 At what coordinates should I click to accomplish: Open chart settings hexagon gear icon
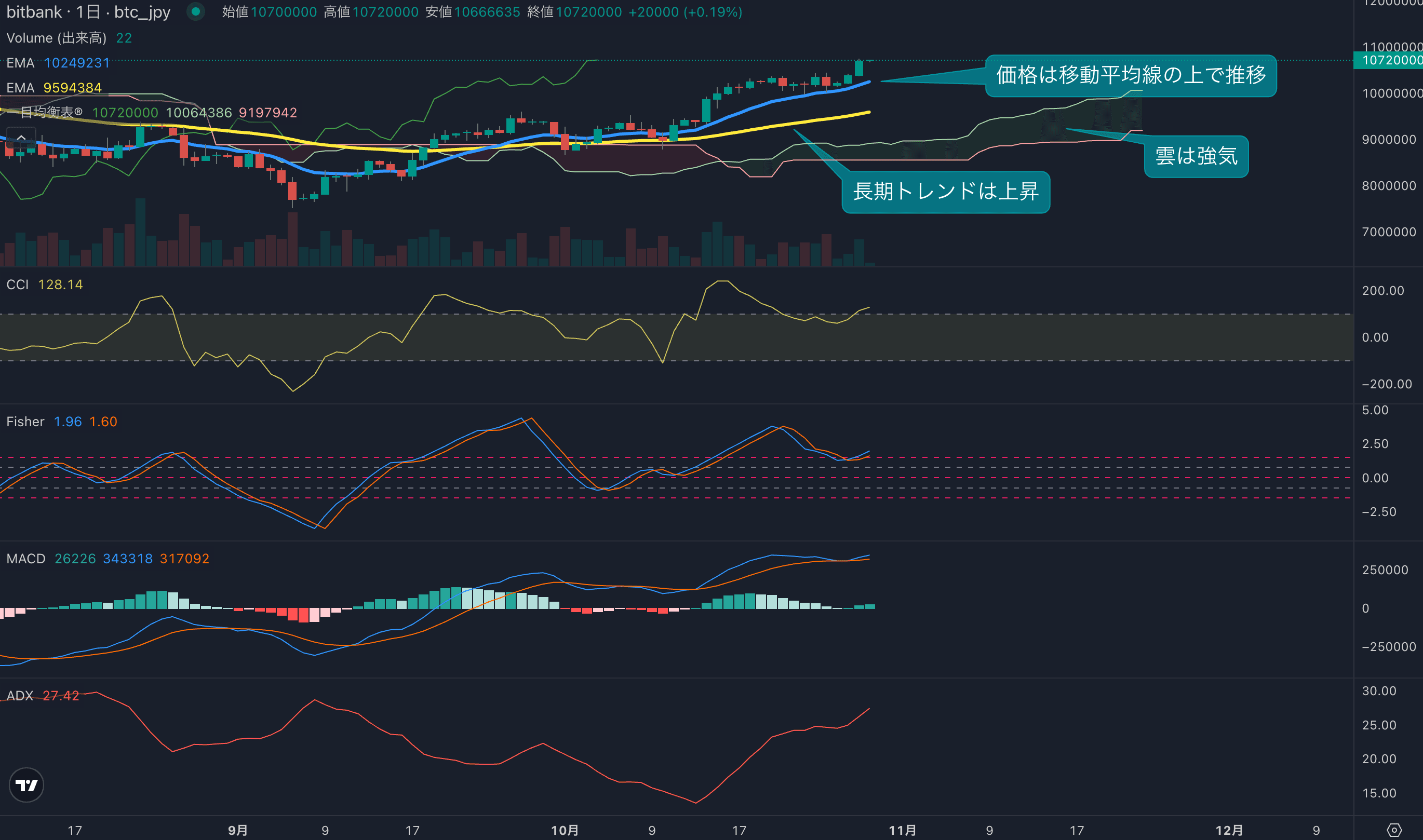(1394, 830)
